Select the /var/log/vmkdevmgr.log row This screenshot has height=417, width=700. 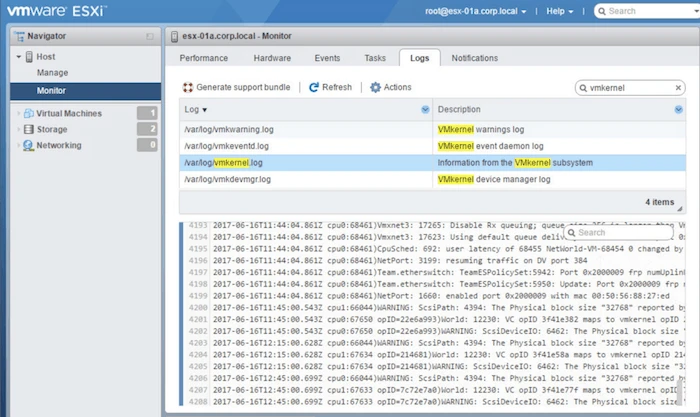pos(433,179)
